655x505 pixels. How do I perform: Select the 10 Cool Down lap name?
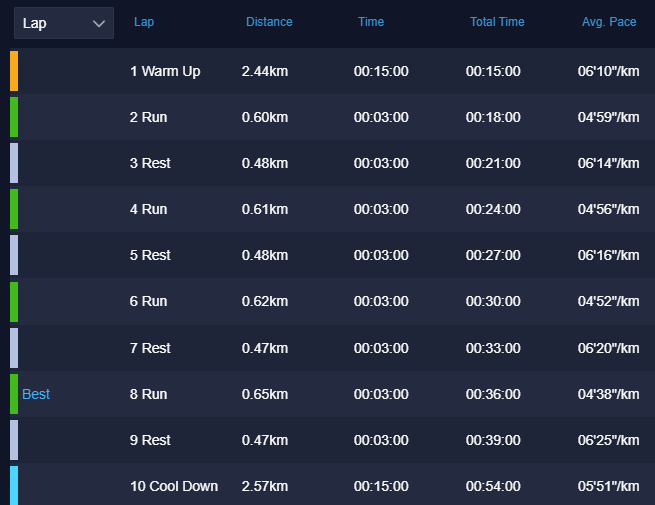(174, 486)
